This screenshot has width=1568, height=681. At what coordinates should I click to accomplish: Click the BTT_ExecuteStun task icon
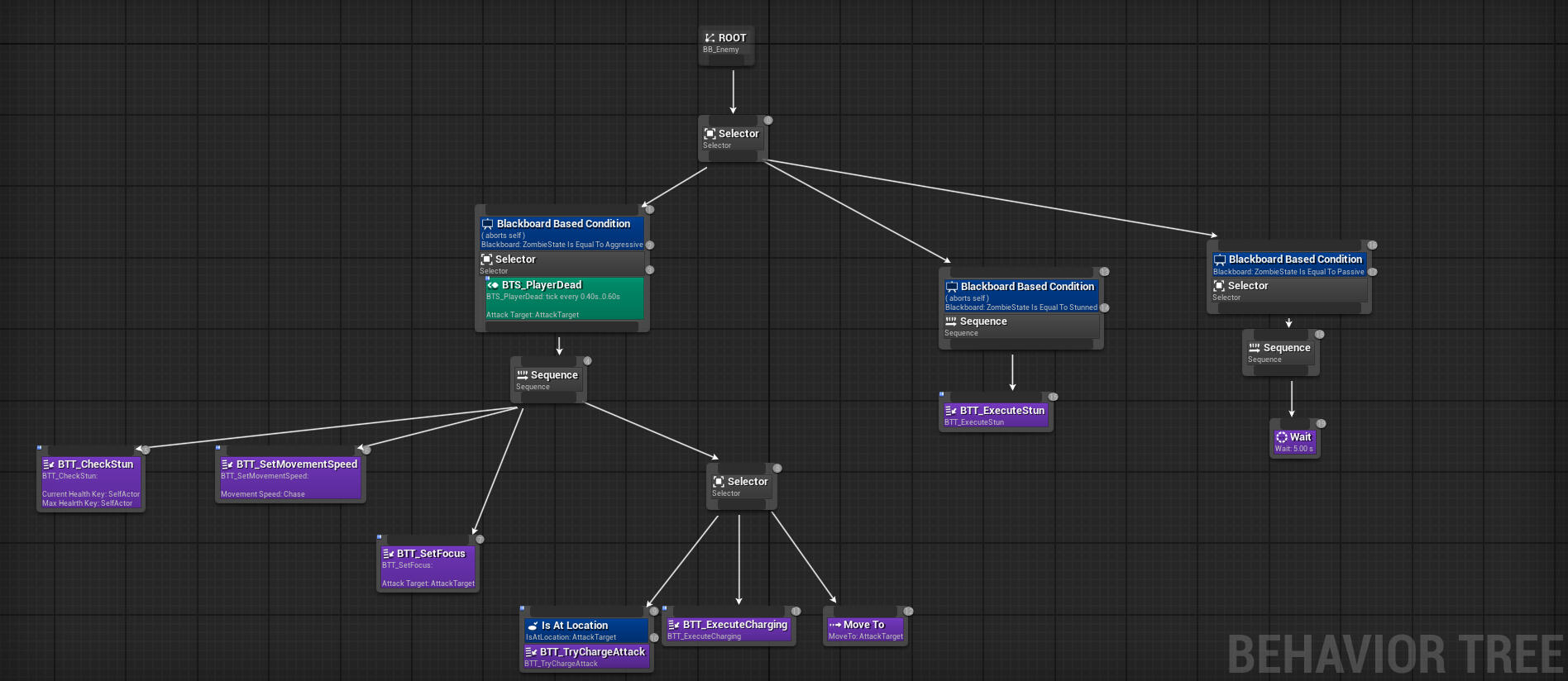coord(950,411)
